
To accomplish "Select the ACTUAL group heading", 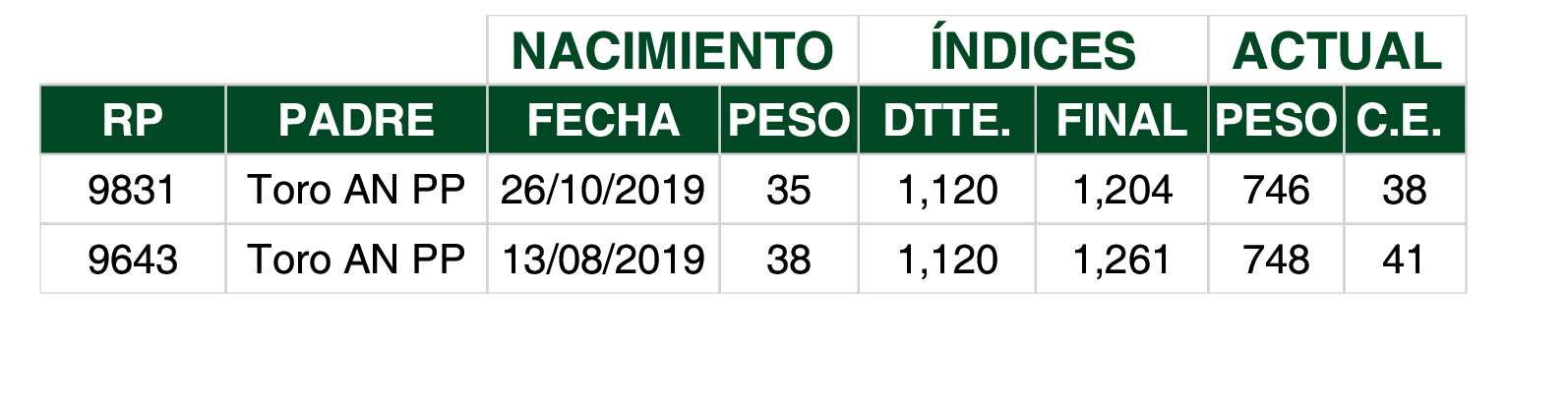I will click(1337, 51).
